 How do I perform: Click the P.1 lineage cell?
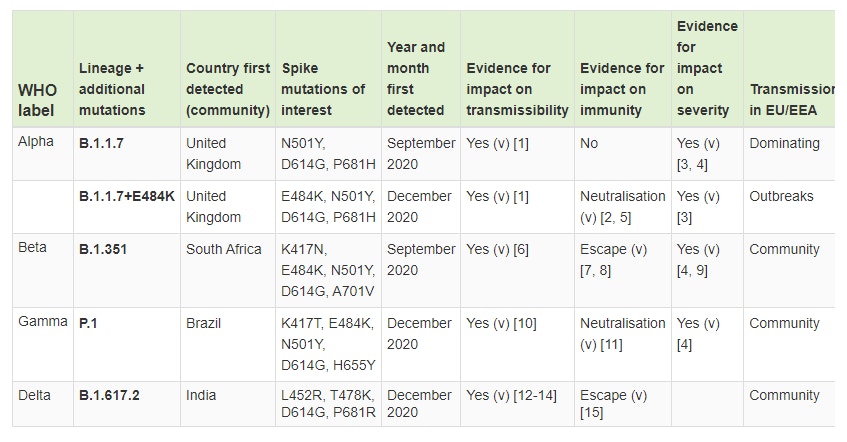[89, 323]
